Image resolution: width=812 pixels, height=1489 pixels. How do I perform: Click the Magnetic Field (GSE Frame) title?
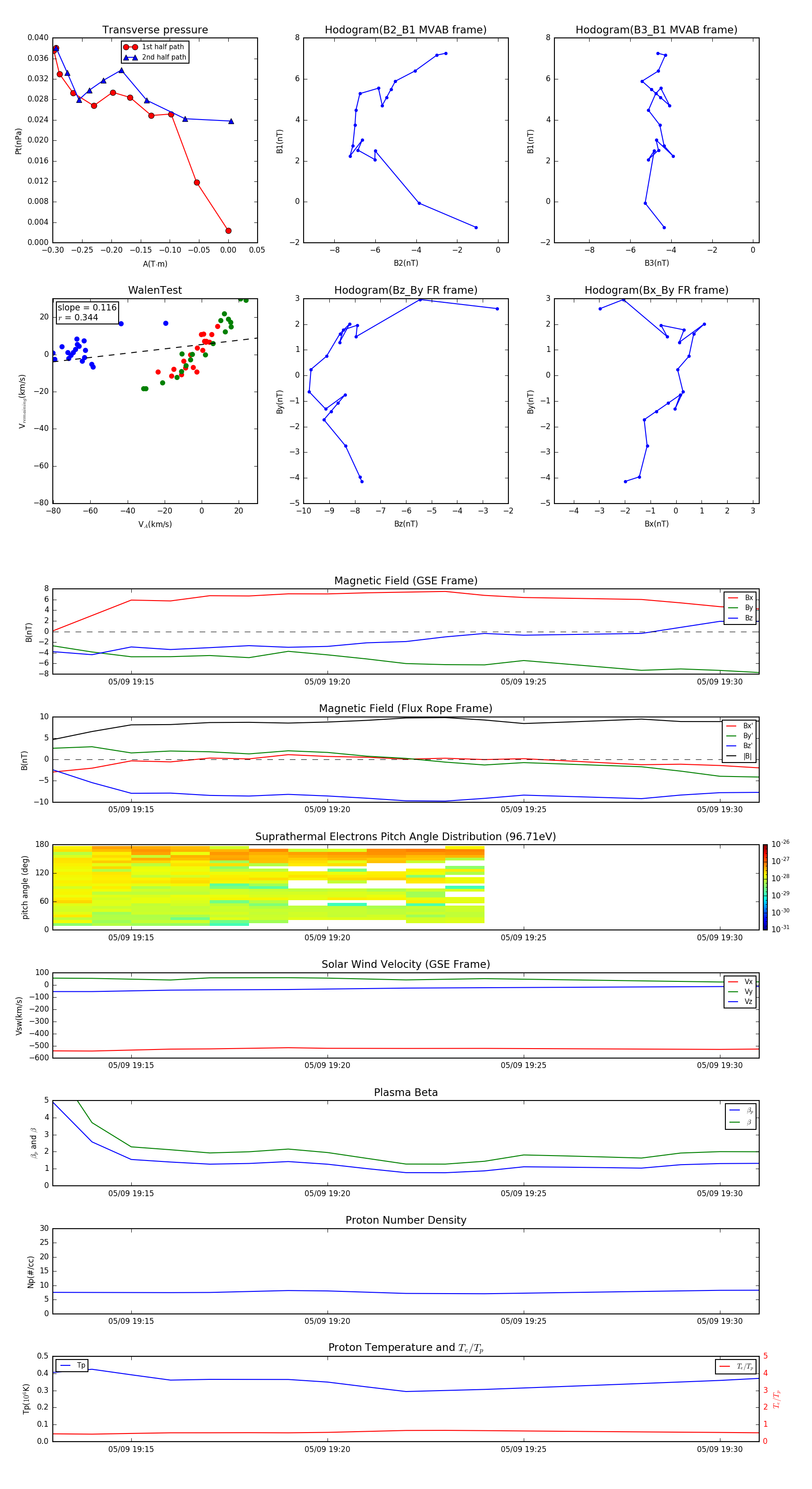click(405, 581)
